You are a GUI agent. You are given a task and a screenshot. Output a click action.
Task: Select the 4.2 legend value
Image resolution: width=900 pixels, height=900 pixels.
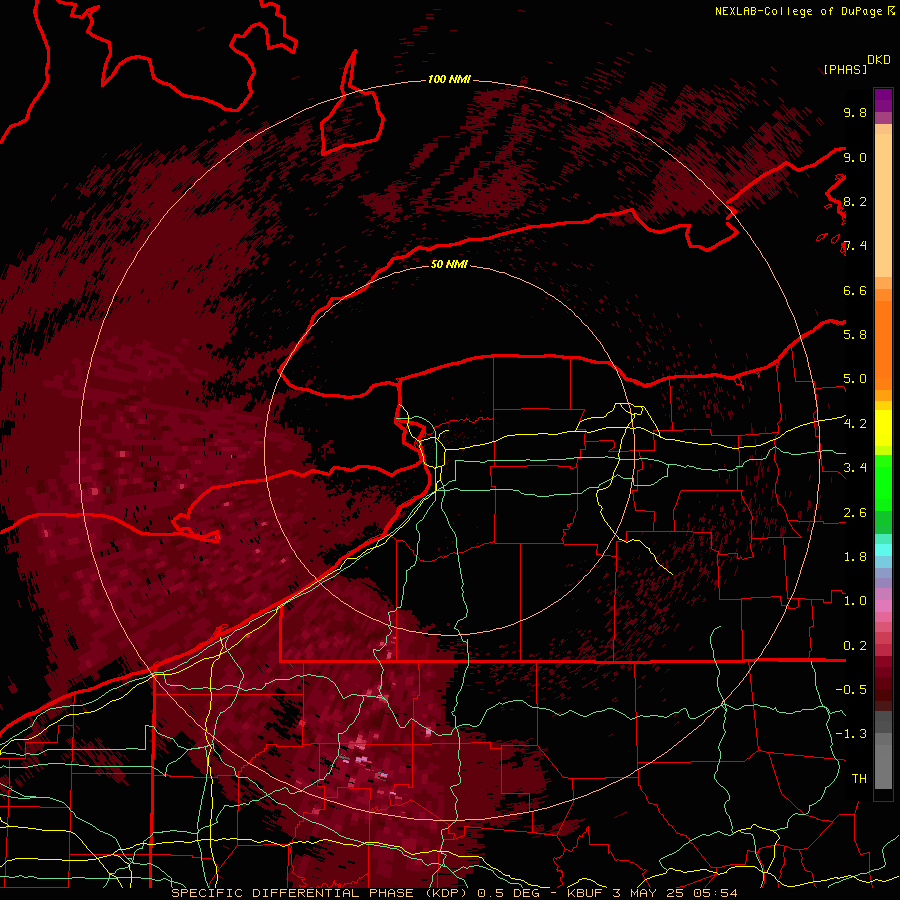click(855, 424)
